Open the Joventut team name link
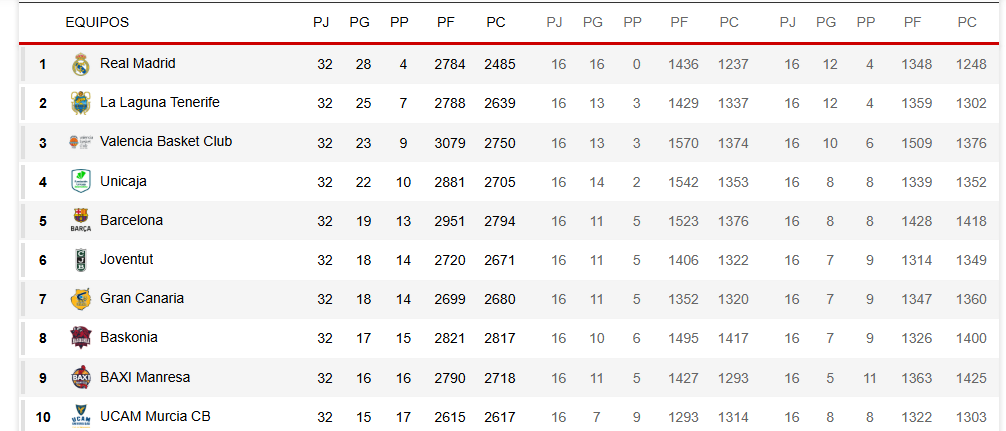Image resolution: width=1006 pixels, height=431 pixels. click(126, 259)
